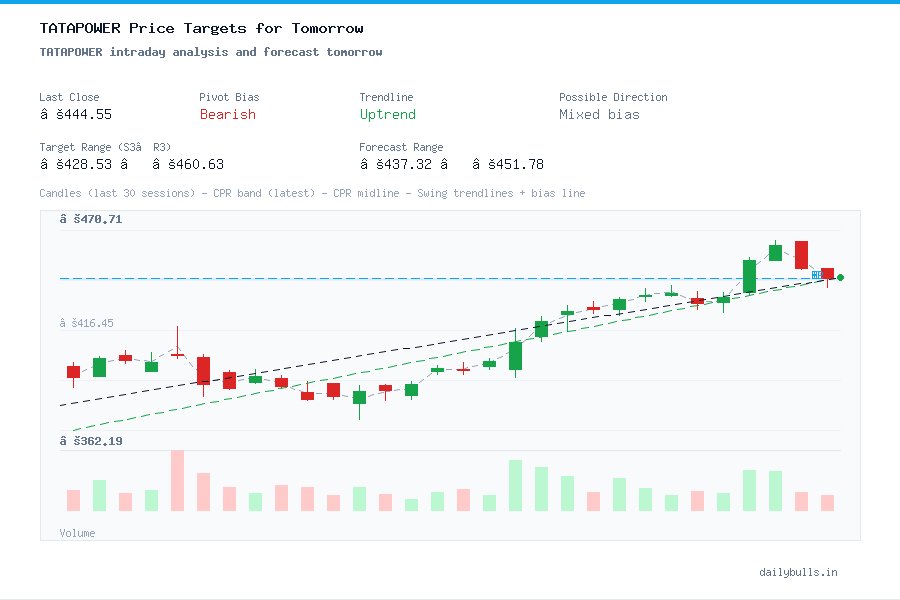Screen dimensions: 900x600
Task: Click the 'Volume' label under the bars
Action: point(77,533)
